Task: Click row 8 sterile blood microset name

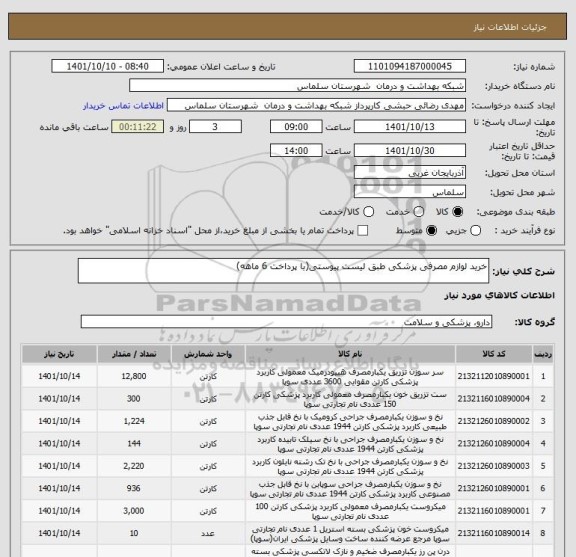Action: click(x=350, y=534)
